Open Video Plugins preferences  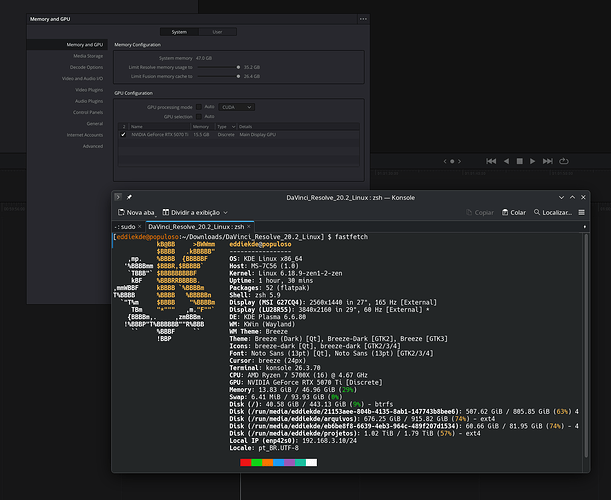pyautogui.click(x=89, y=90)
